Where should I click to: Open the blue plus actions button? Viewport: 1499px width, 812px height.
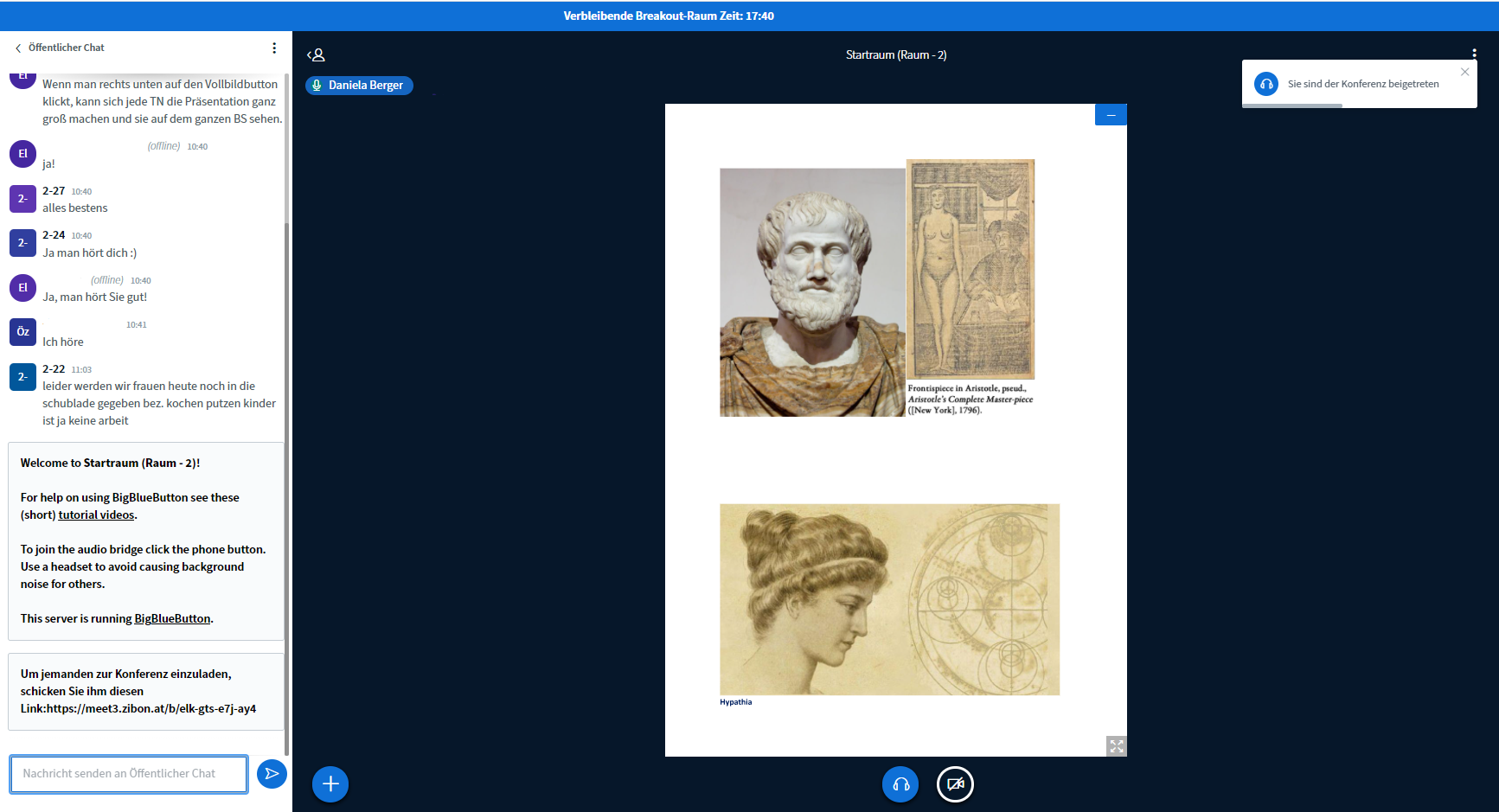click(330, 784)
